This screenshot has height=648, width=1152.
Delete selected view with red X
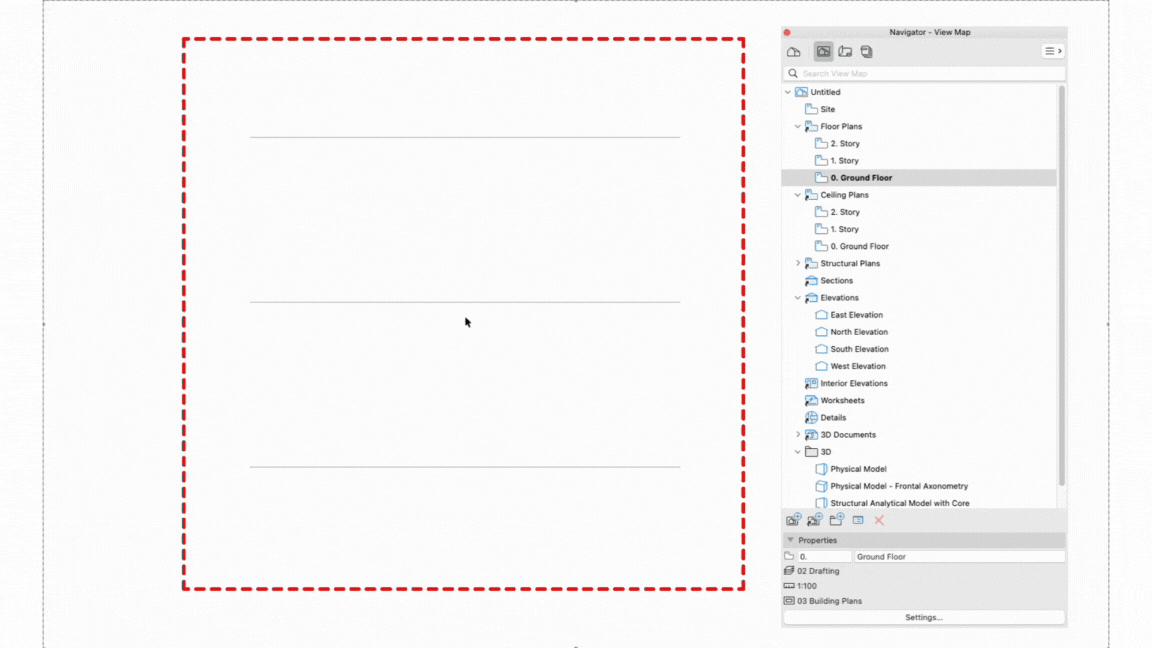[x=879, y=520]
